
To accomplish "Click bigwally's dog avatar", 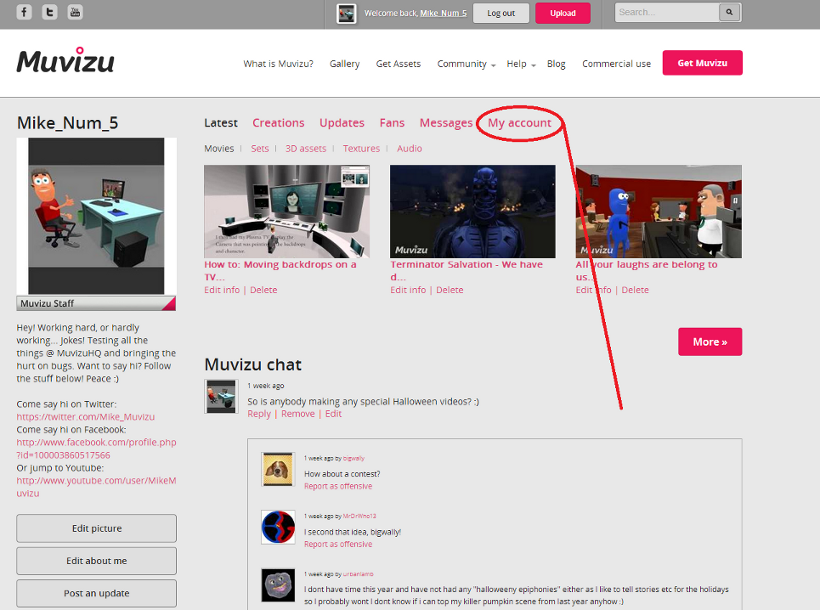I will tap(278, 469).
